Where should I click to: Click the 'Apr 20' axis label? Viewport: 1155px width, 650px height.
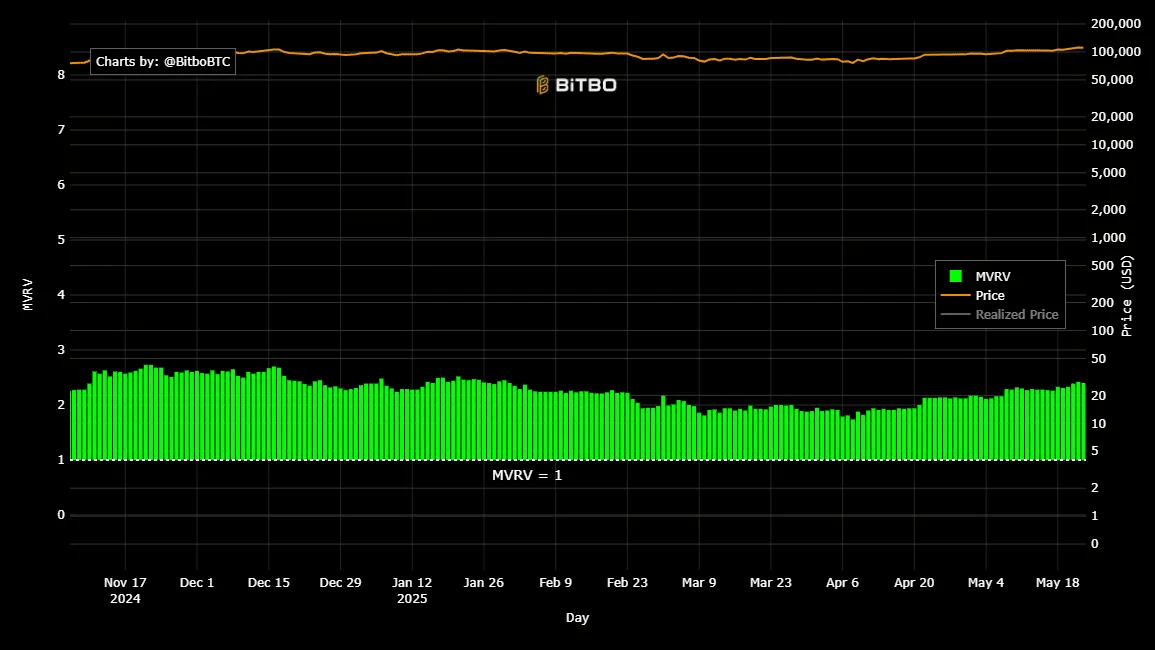point(914,582)
